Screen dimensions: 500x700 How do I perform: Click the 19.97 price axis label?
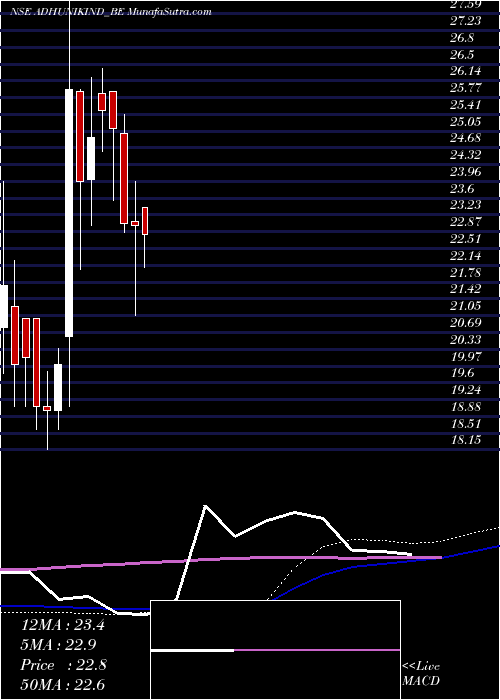click(x=465, y=357)
